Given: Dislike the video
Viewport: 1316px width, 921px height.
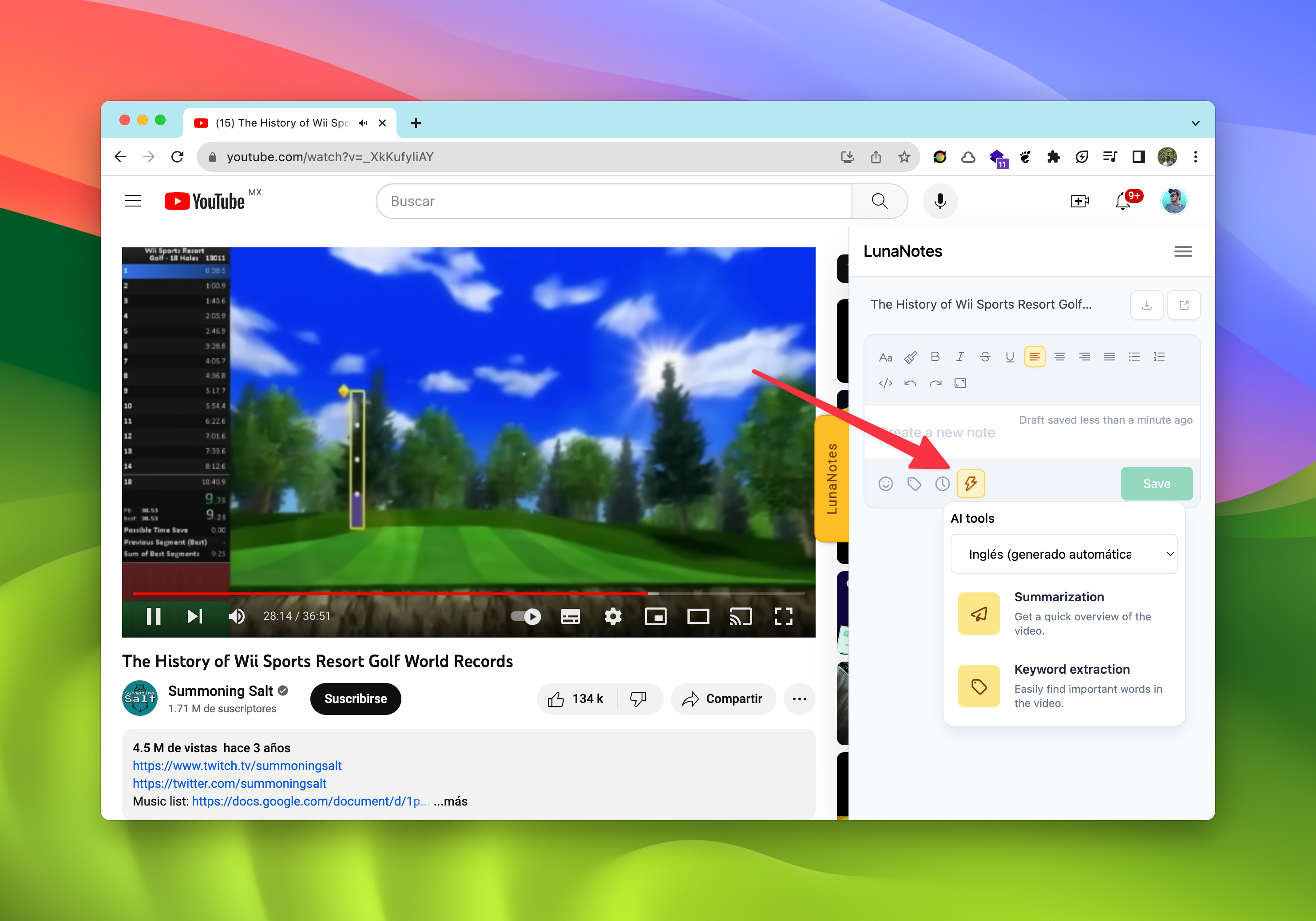Looking at the screenshot, I should 638,699.
